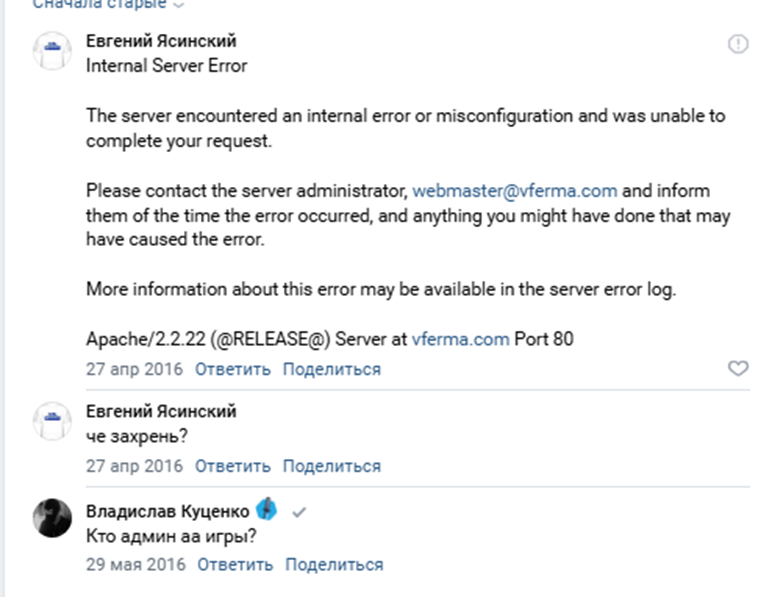
Task: Open first Евгений Ясинский author name
Action: pyautogui.click(x=161, y=41)
